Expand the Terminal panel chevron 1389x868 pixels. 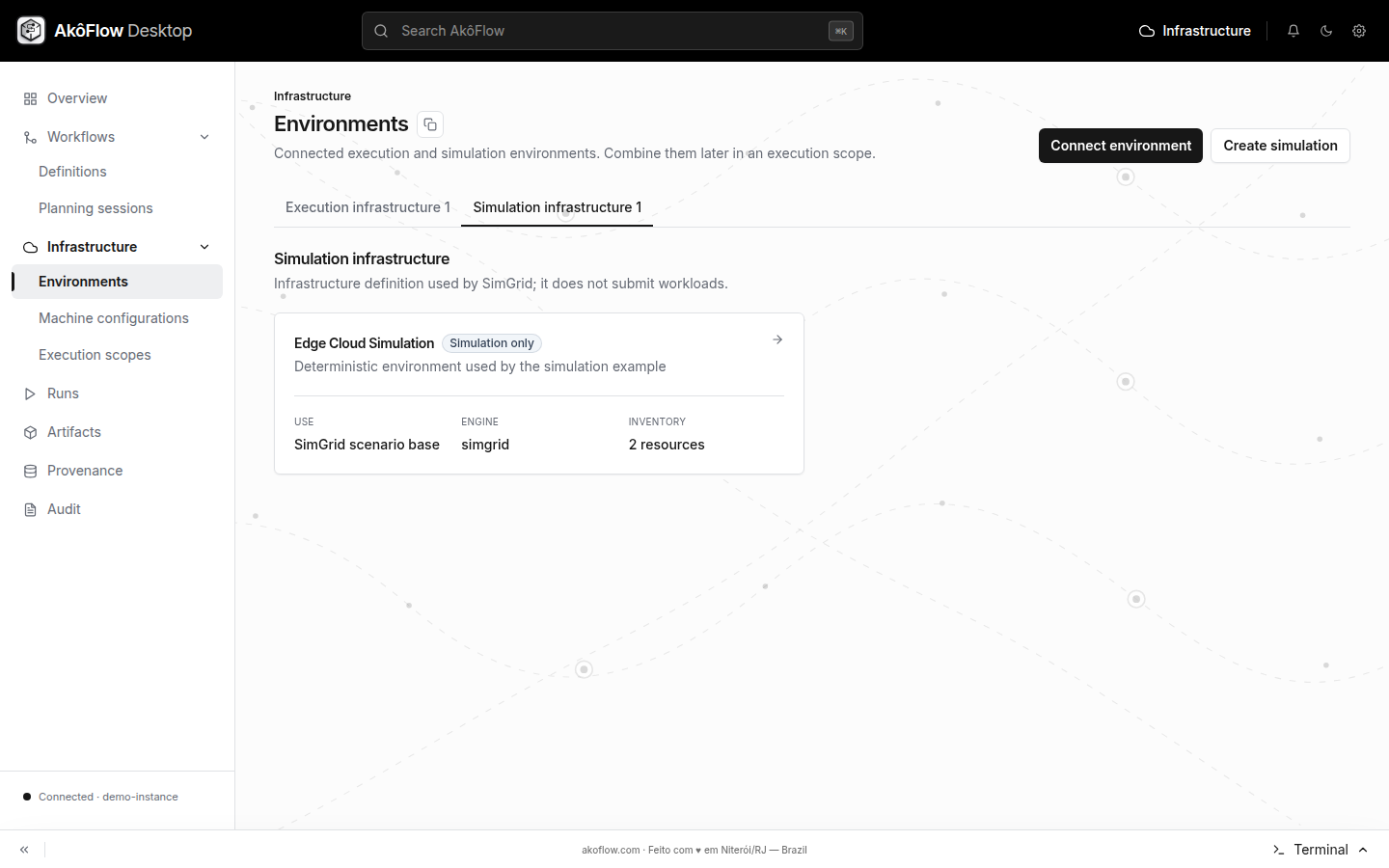tap(1363, 850)
